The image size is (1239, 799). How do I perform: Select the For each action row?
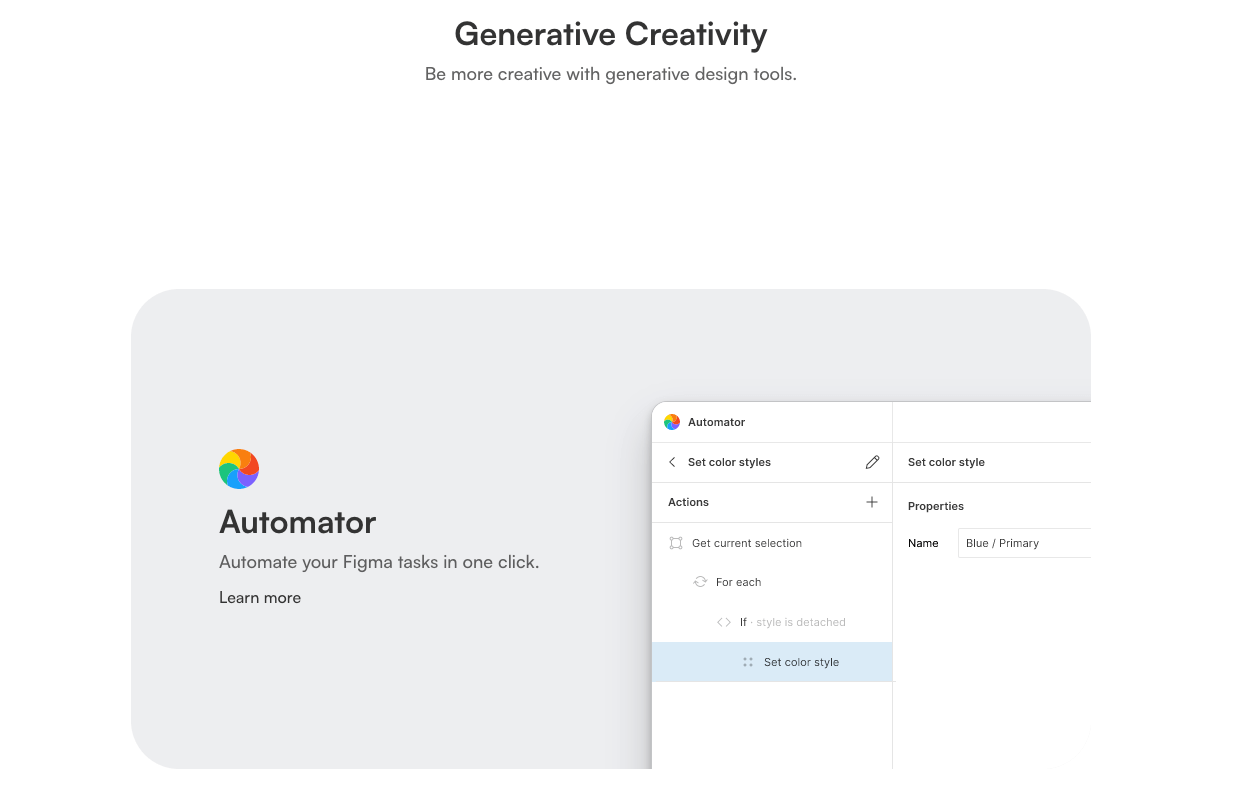tap(772, 582)
